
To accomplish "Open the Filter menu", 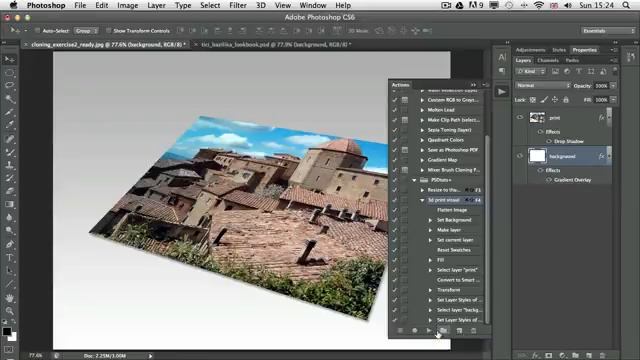I will [238, 5].
